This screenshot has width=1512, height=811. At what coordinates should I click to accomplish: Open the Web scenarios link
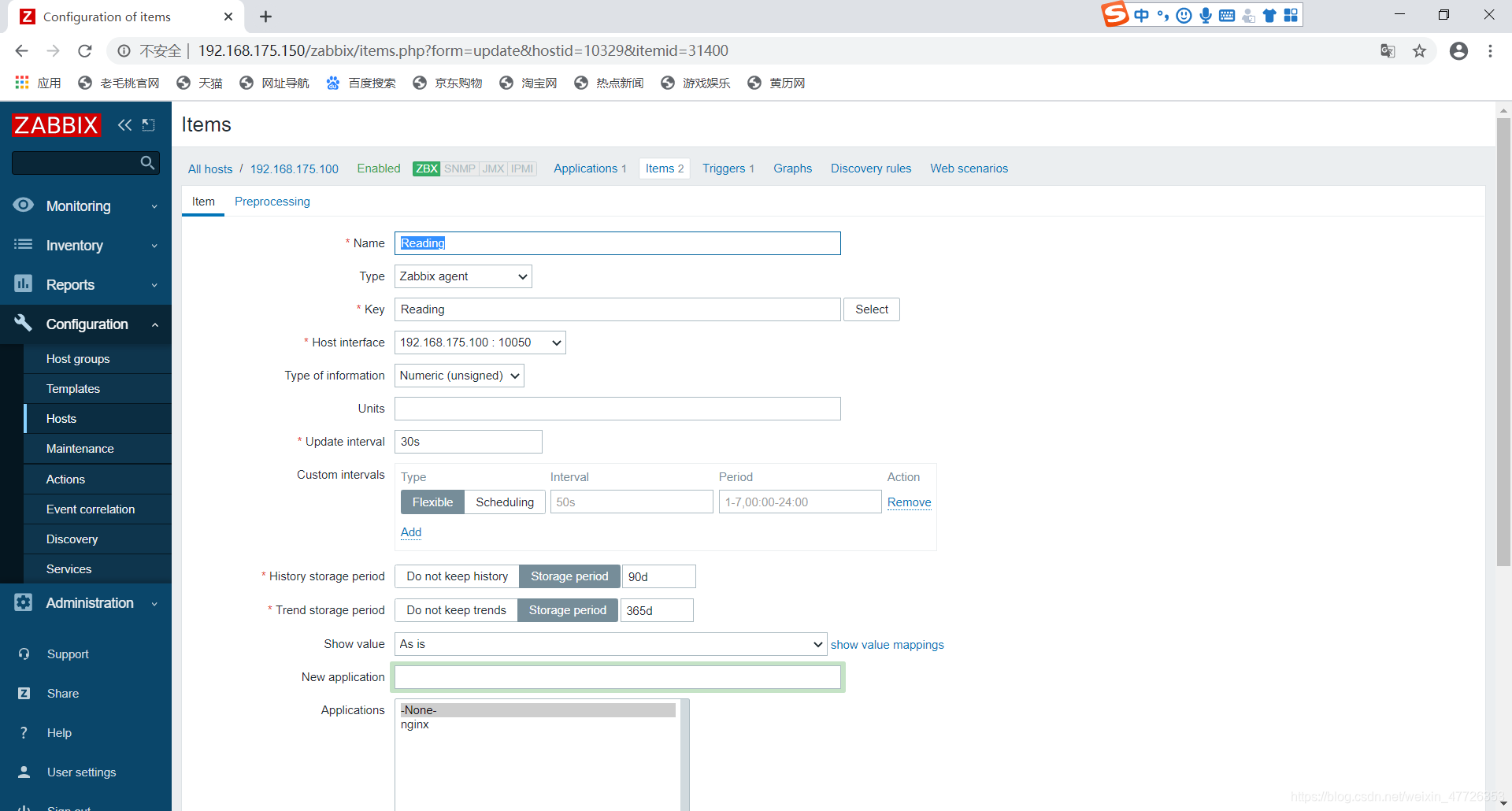point(969,168)
